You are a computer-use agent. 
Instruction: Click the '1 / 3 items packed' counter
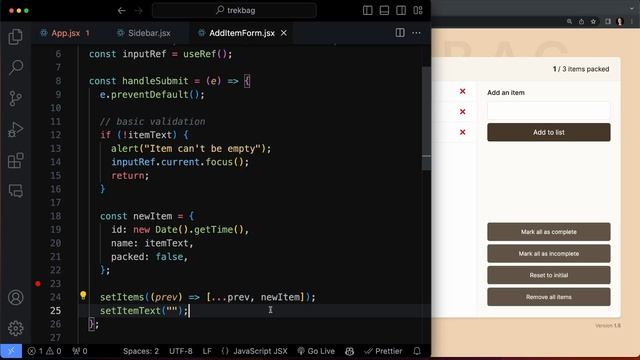point(581,69)
